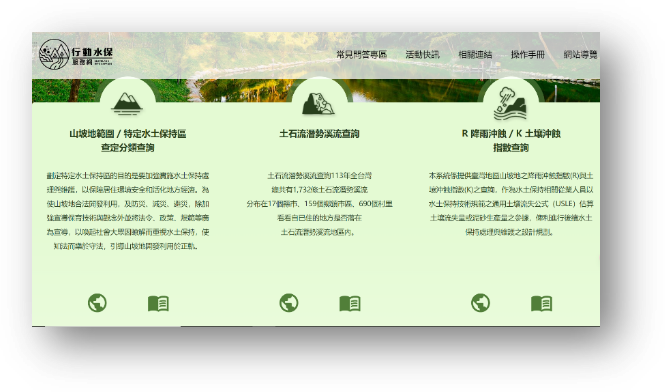The image size is (665, 392).
Task: Click text mentioning 1,732條土石流潛勢溪流
Action: [x=319, y=190]
